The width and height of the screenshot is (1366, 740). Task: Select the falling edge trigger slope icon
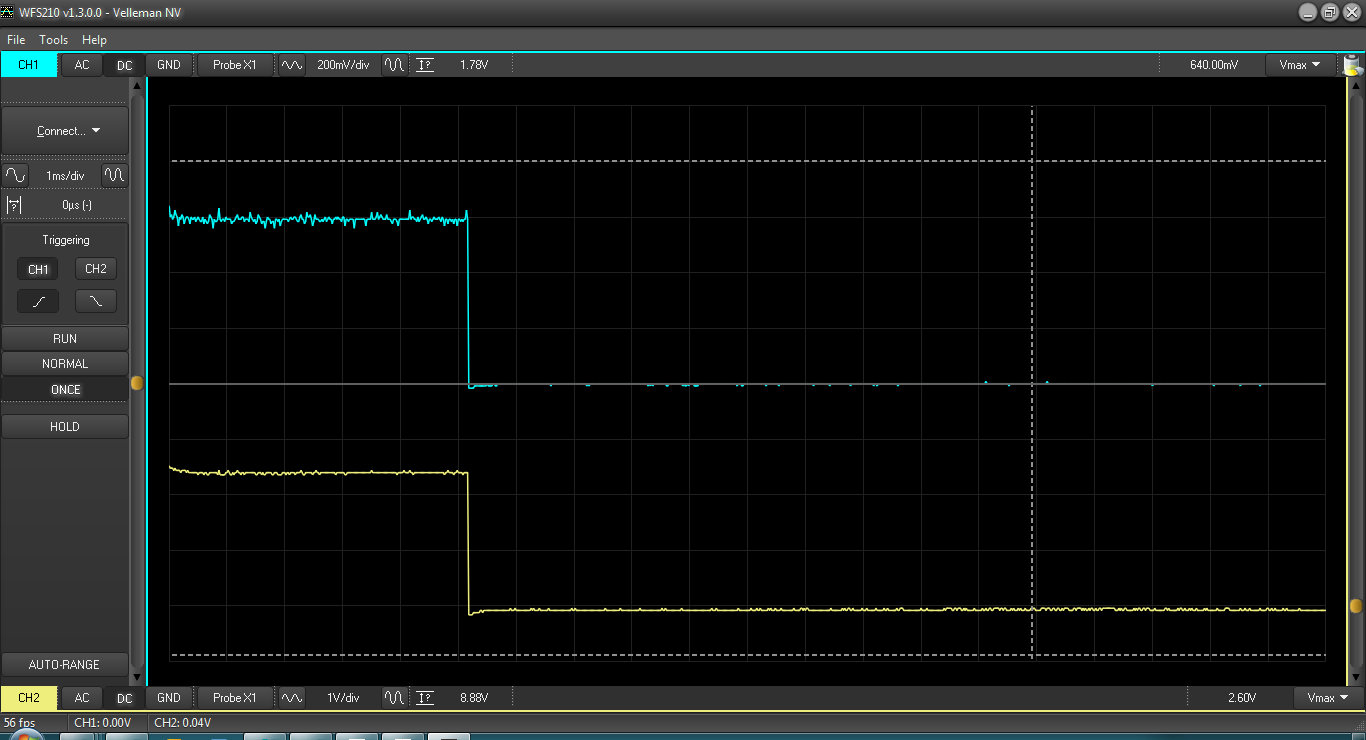[x=96, y=301]
